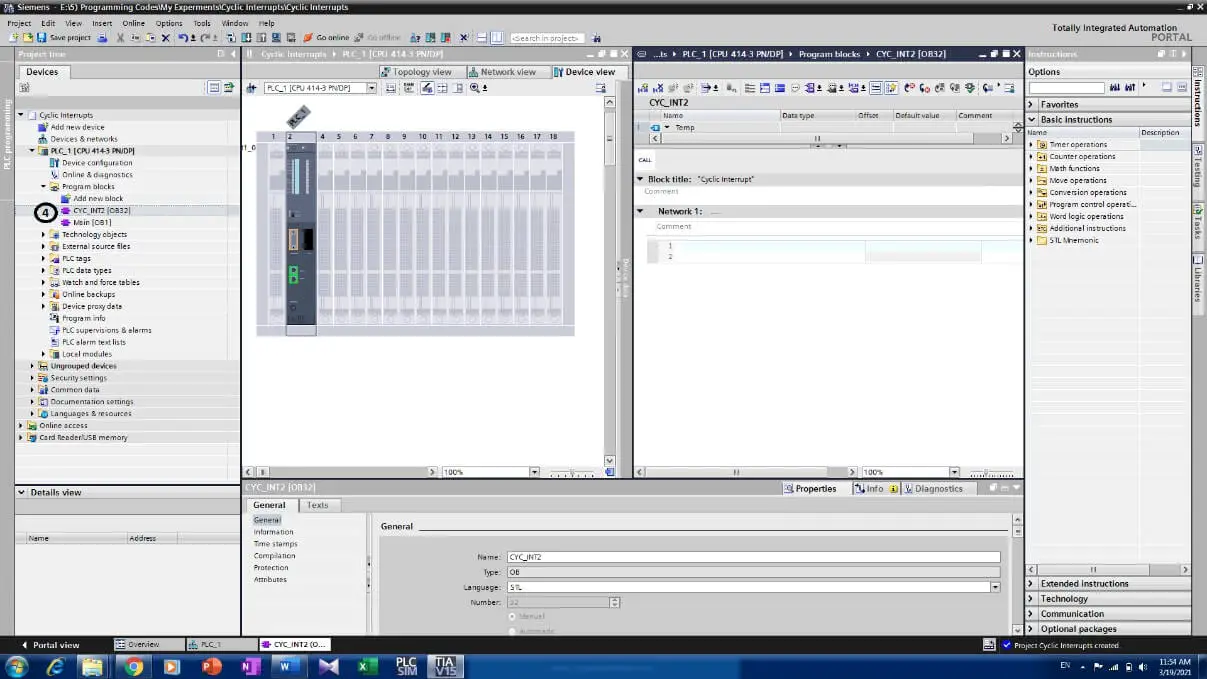1207x679 pixels.
Task: Click Overview button in bottom bar
Action: click(150, 645)
